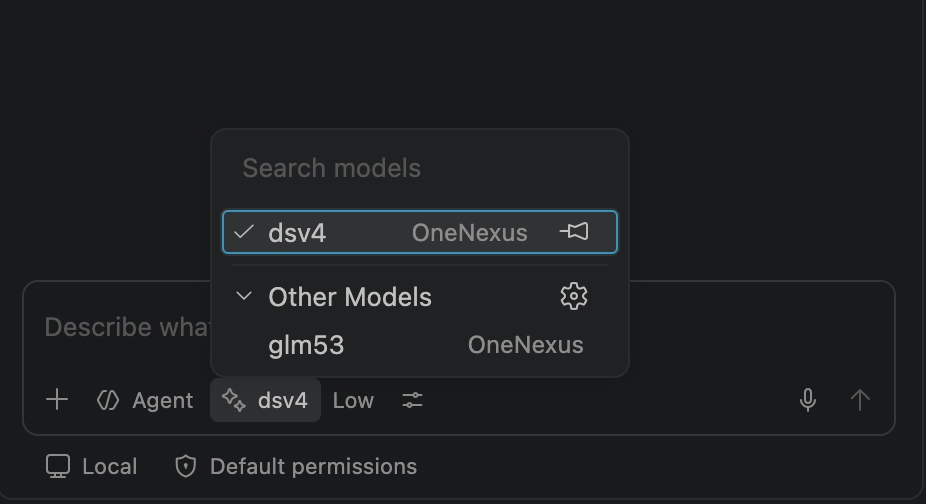The height and width of the screenshot is (504, 926).
Task: Select the glm53 model entry
Action: (x=420, y=344)
